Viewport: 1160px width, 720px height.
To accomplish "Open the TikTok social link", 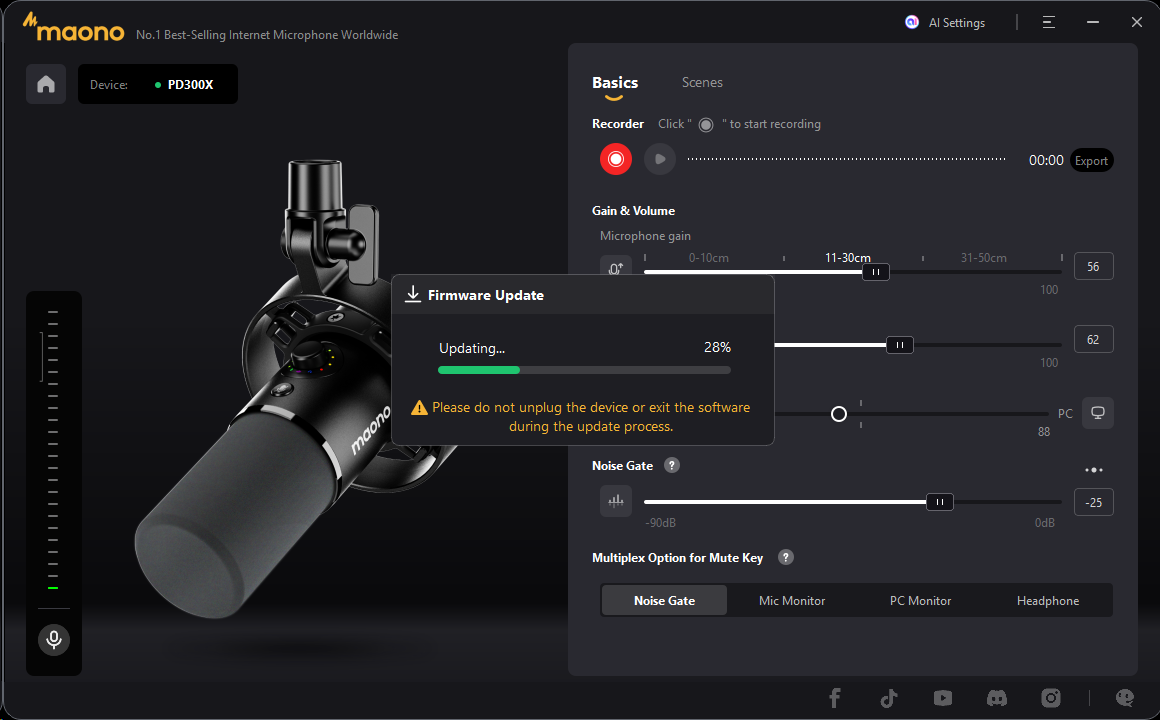I will coord(889,698).
